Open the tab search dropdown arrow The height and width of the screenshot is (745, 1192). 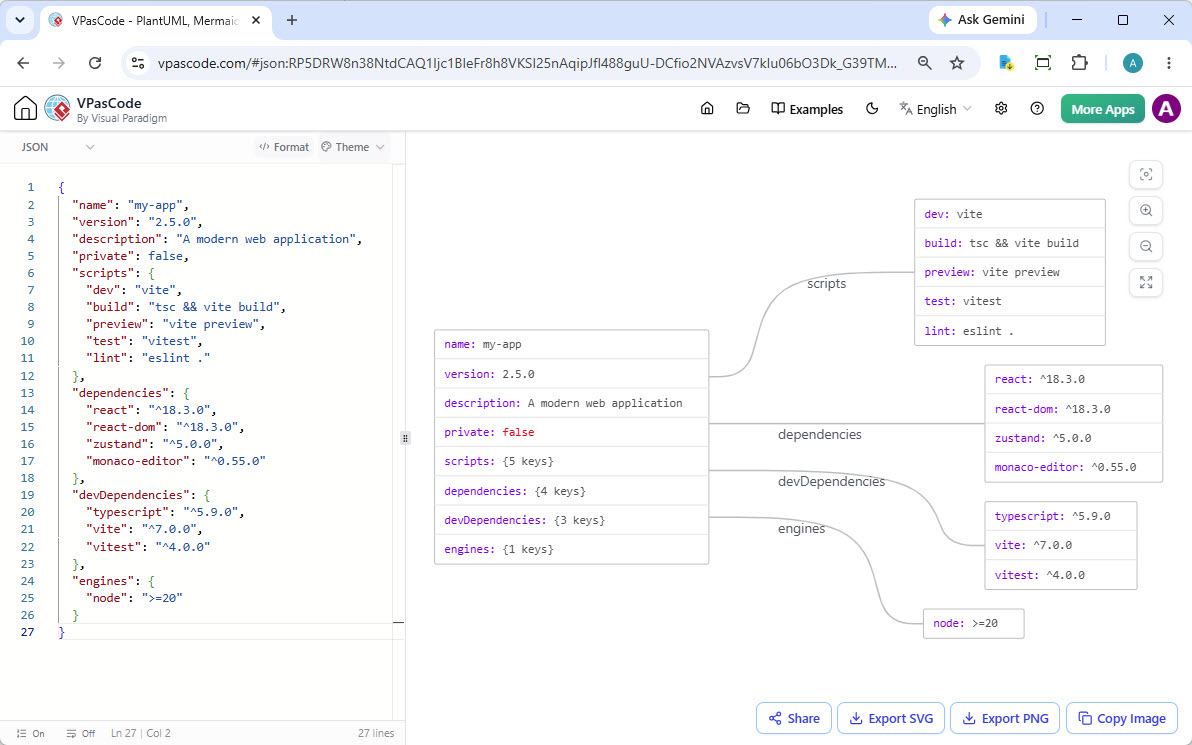pyautogui.click(x=20, y=20)
